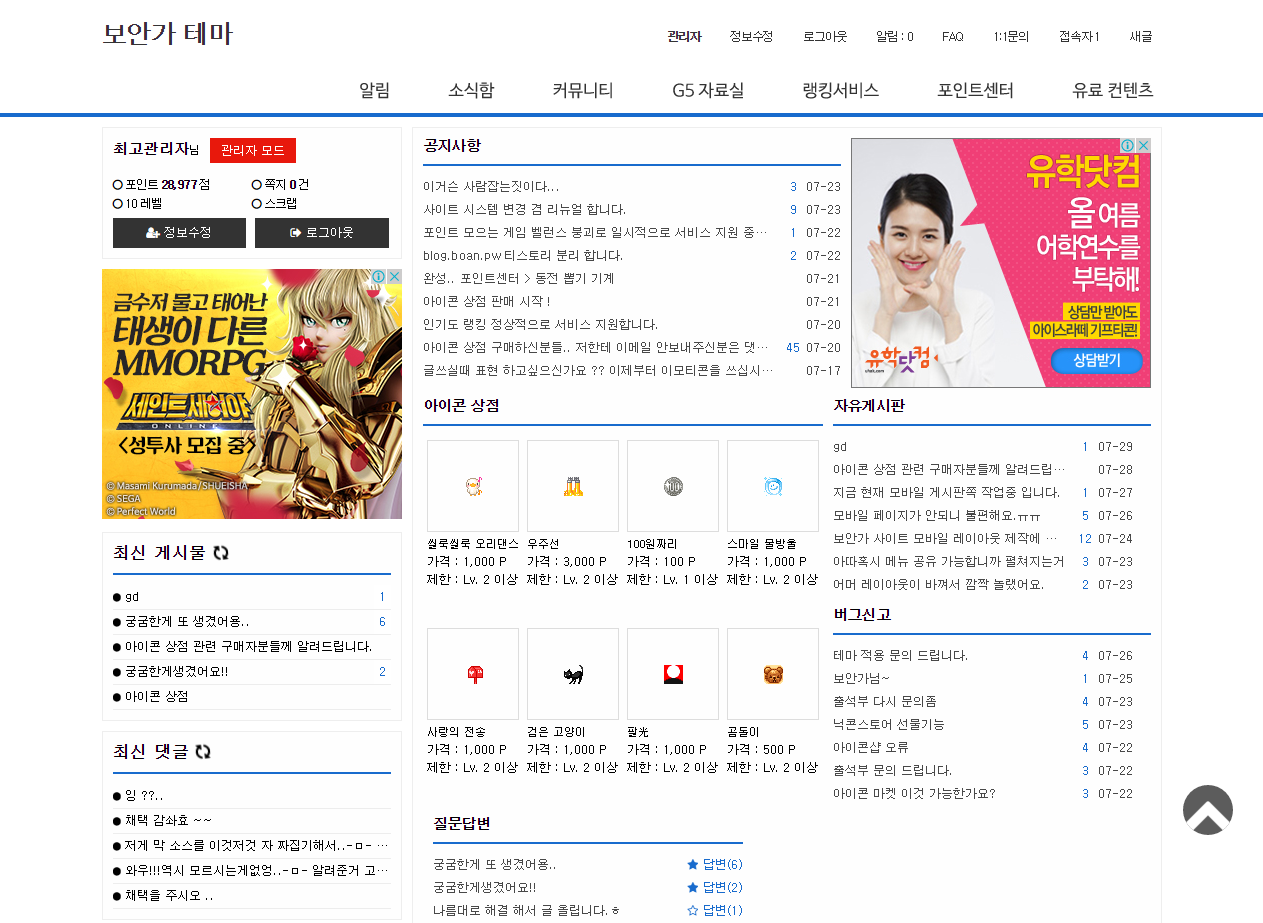Click the 곰돌이 bear icon in the shop
Image resolution: width=1263 pixels, height=923 pixels.
tap(773, 673)
